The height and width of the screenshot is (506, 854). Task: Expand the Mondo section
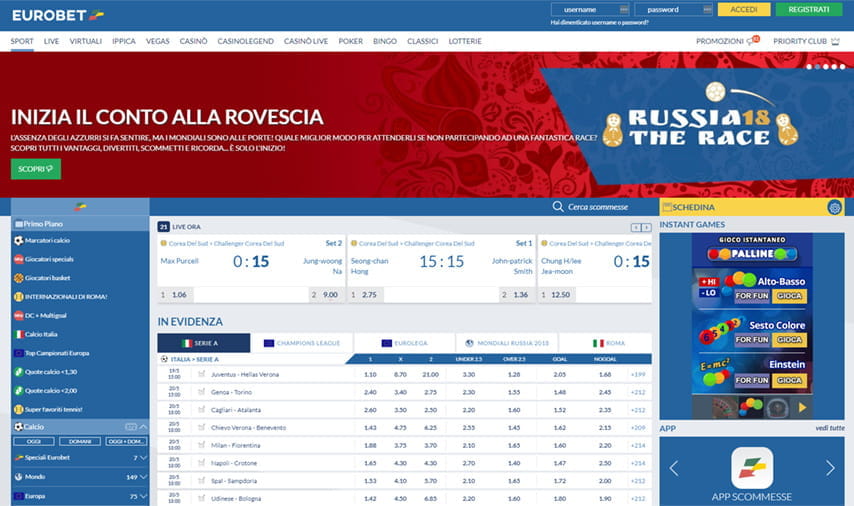pos(144,477)
